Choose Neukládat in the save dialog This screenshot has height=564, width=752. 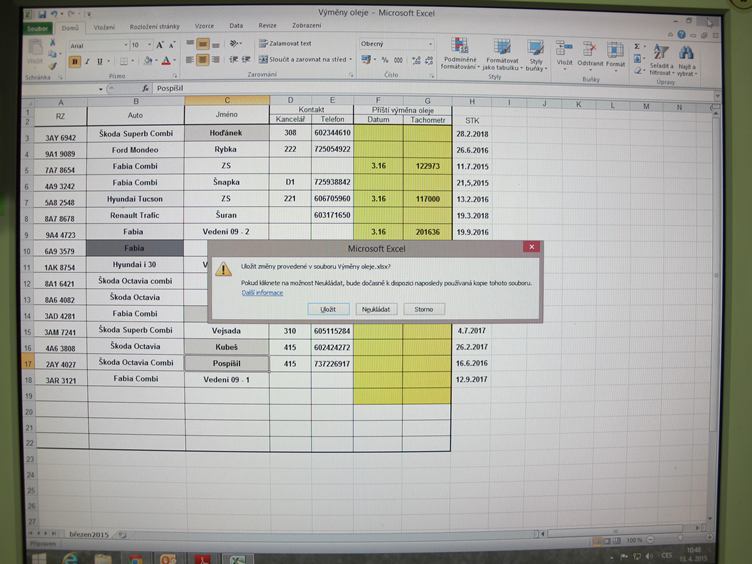(x=376, y=309)
